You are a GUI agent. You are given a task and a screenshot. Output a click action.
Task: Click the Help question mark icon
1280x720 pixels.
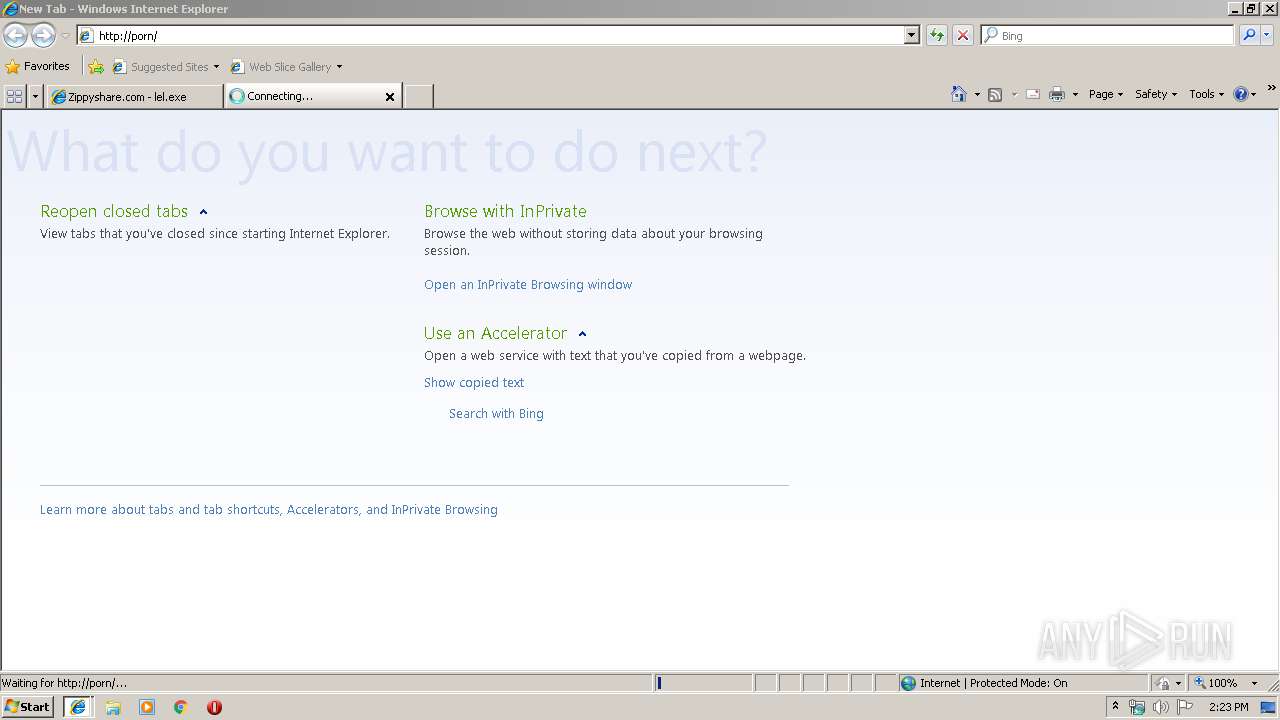coord(1241,94)
